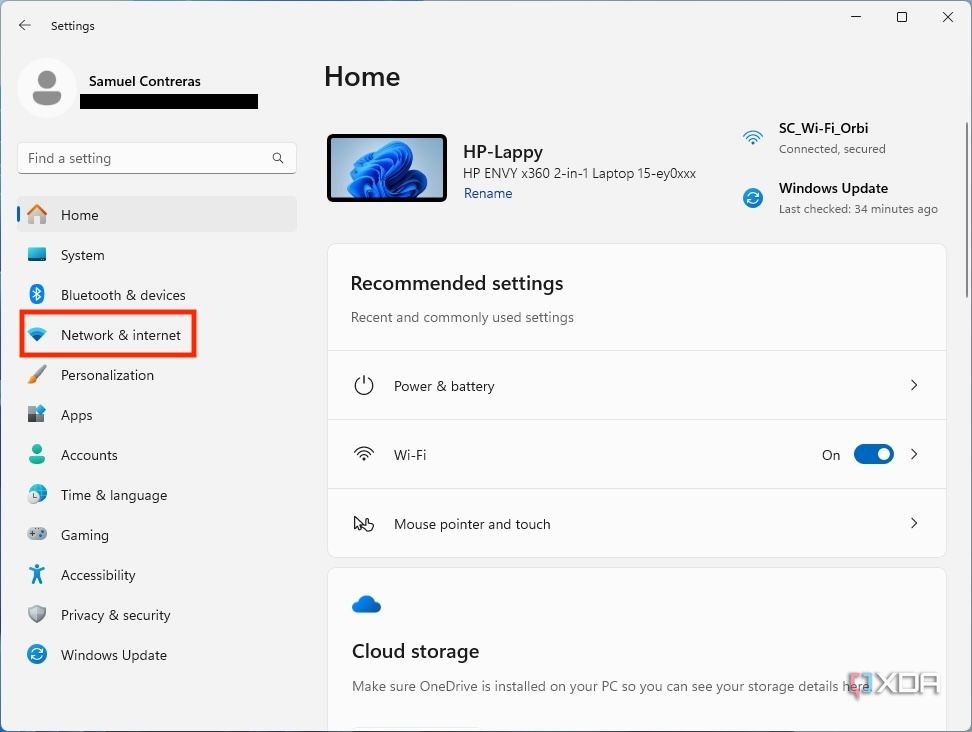Open Bluetooth & devices settings icon
This screenshot has width=972, height=732.
37,295
